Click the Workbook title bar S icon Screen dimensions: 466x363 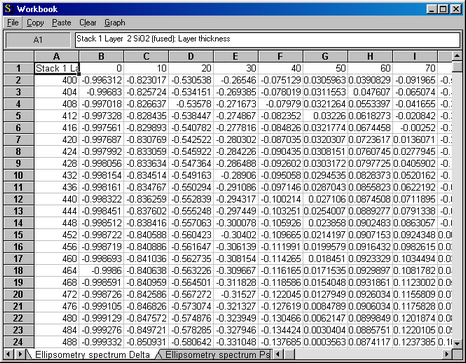pyautogui.click(x=8, y=9)
